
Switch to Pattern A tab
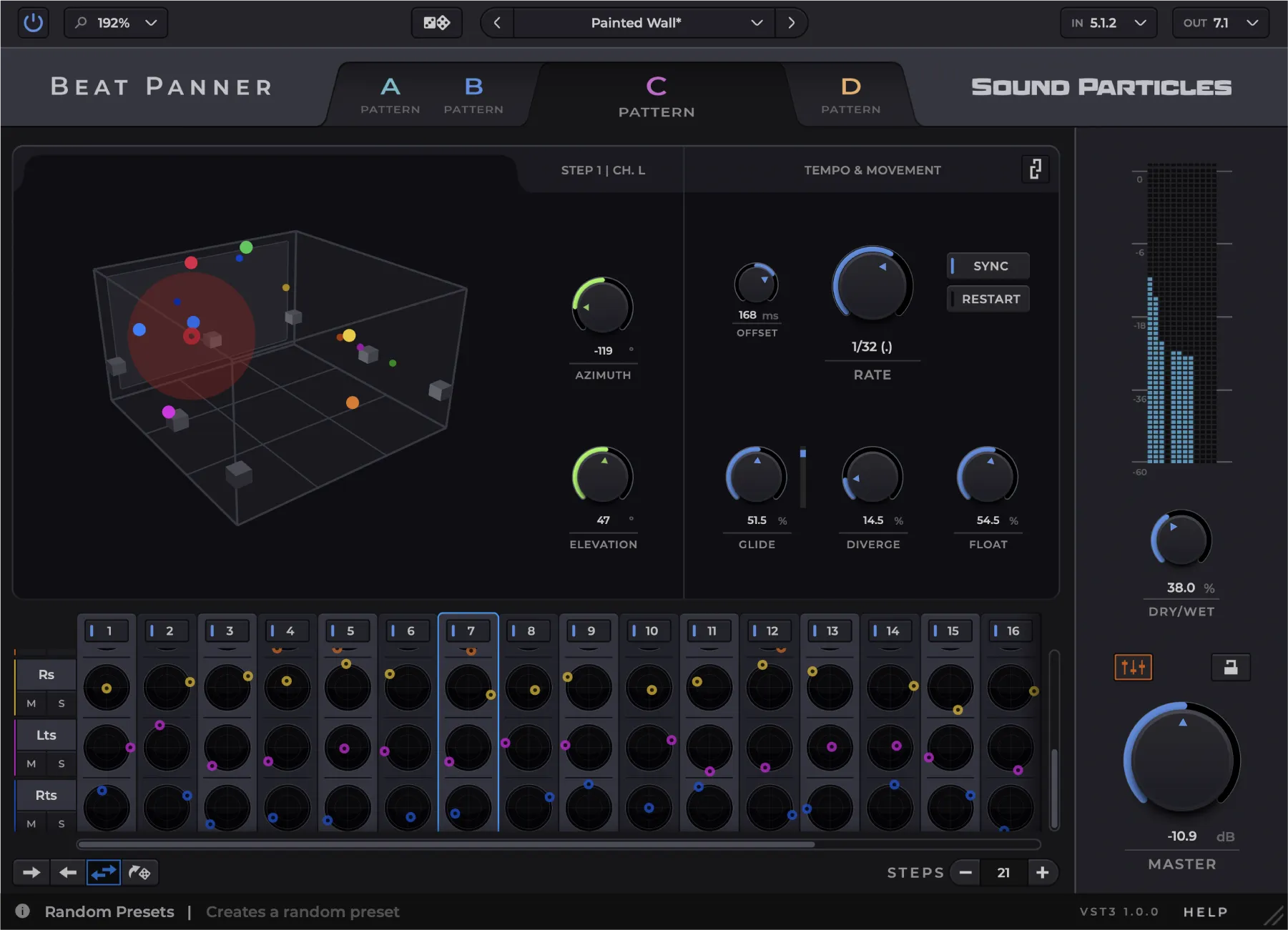click(x=390, y=95)
